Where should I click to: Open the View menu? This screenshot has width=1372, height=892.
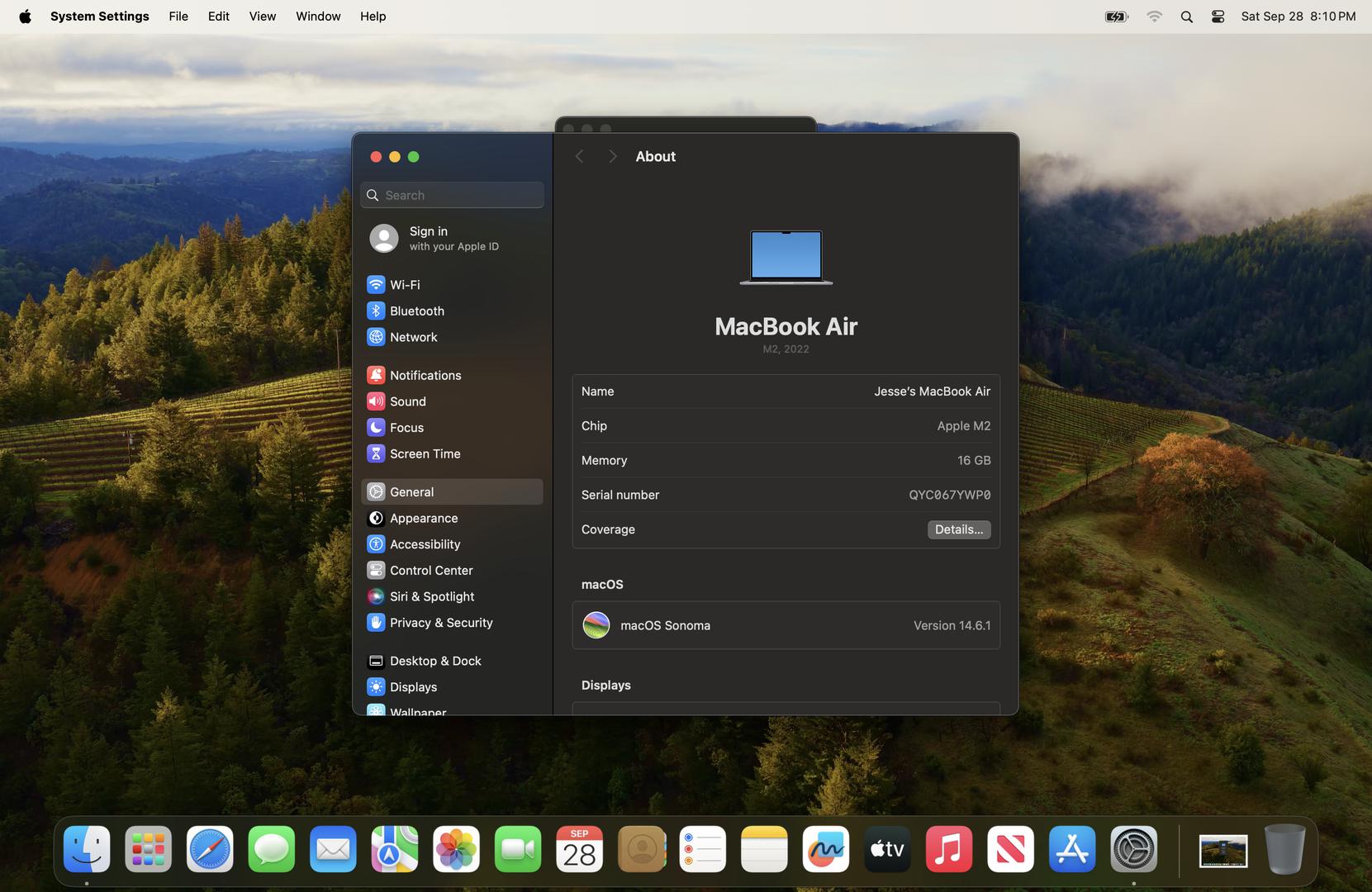[262, 17]
